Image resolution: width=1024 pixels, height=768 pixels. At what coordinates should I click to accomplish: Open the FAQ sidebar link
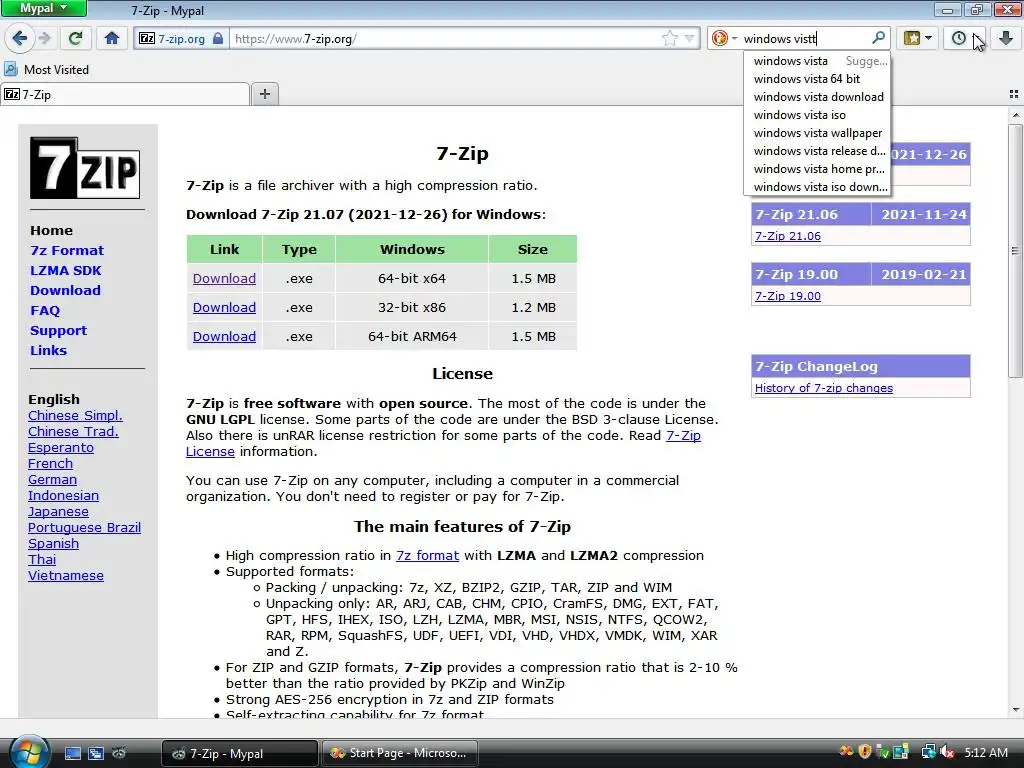pyautogui.click(x=44, y=310)
